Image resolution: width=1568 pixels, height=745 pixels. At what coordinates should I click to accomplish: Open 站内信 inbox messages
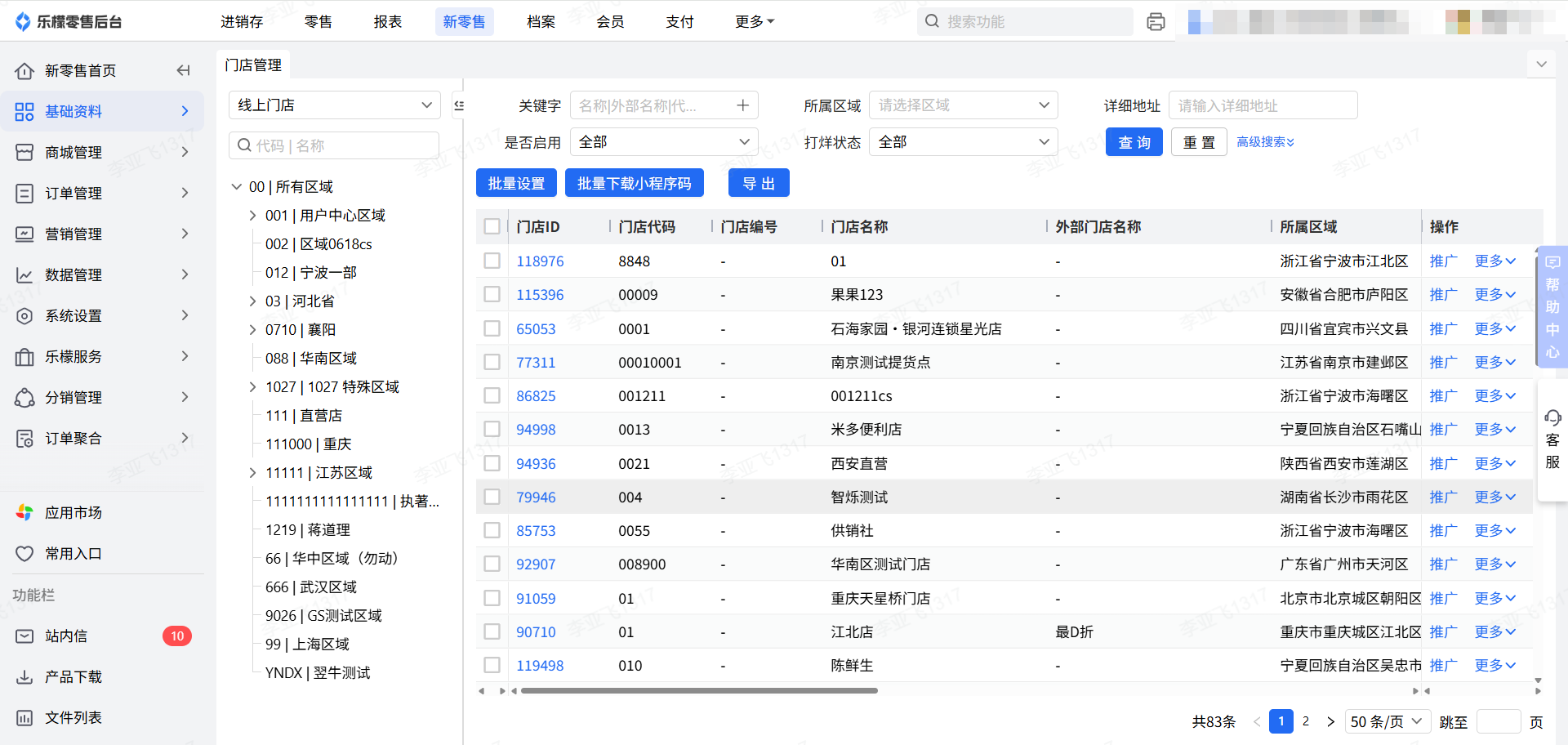click(x=65, y=636)
